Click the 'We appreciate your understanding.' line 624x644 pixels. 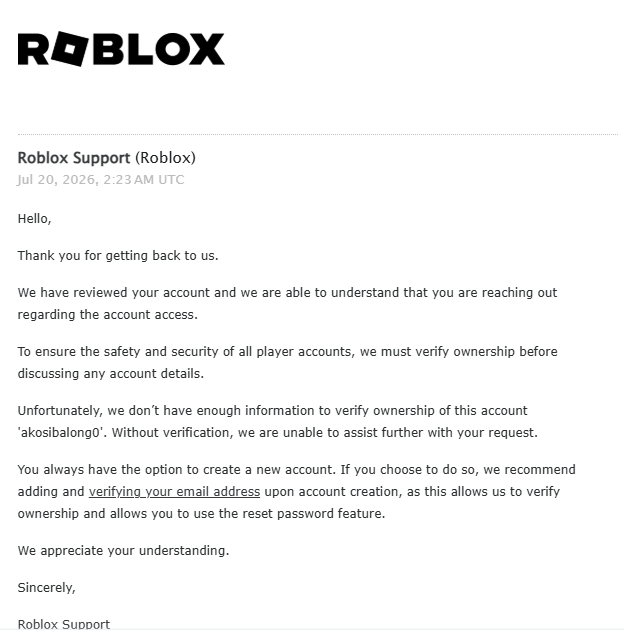coord(123,551)
